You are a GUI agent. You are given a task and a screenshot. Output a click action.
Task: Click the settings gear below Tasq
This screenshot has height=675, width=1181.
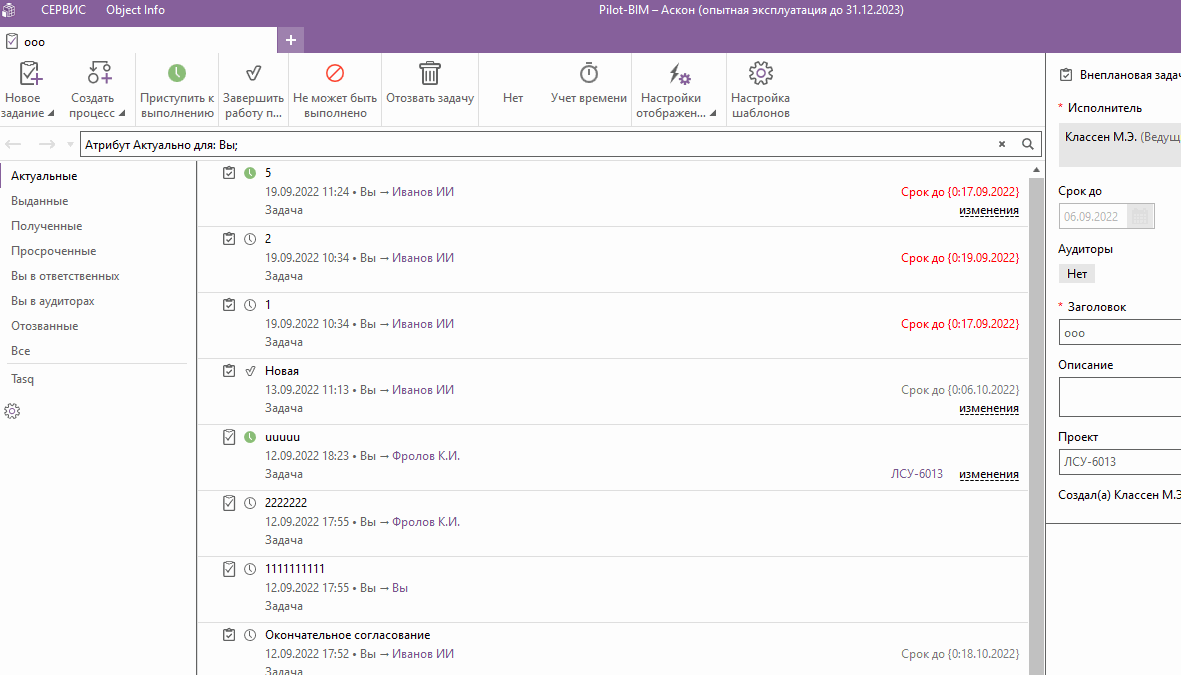click(x=13, y=411)
